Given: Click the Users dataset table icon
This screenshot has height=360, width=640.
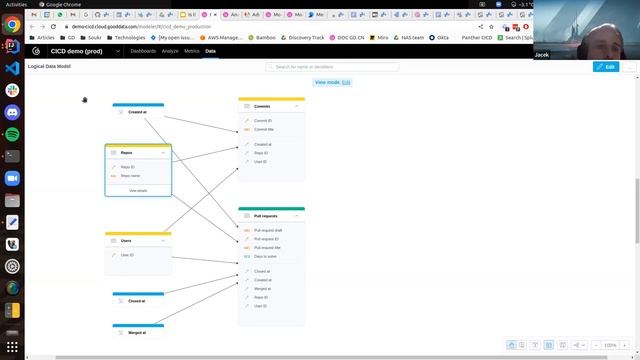Looking at the screenshot, I should click(113, 241).
